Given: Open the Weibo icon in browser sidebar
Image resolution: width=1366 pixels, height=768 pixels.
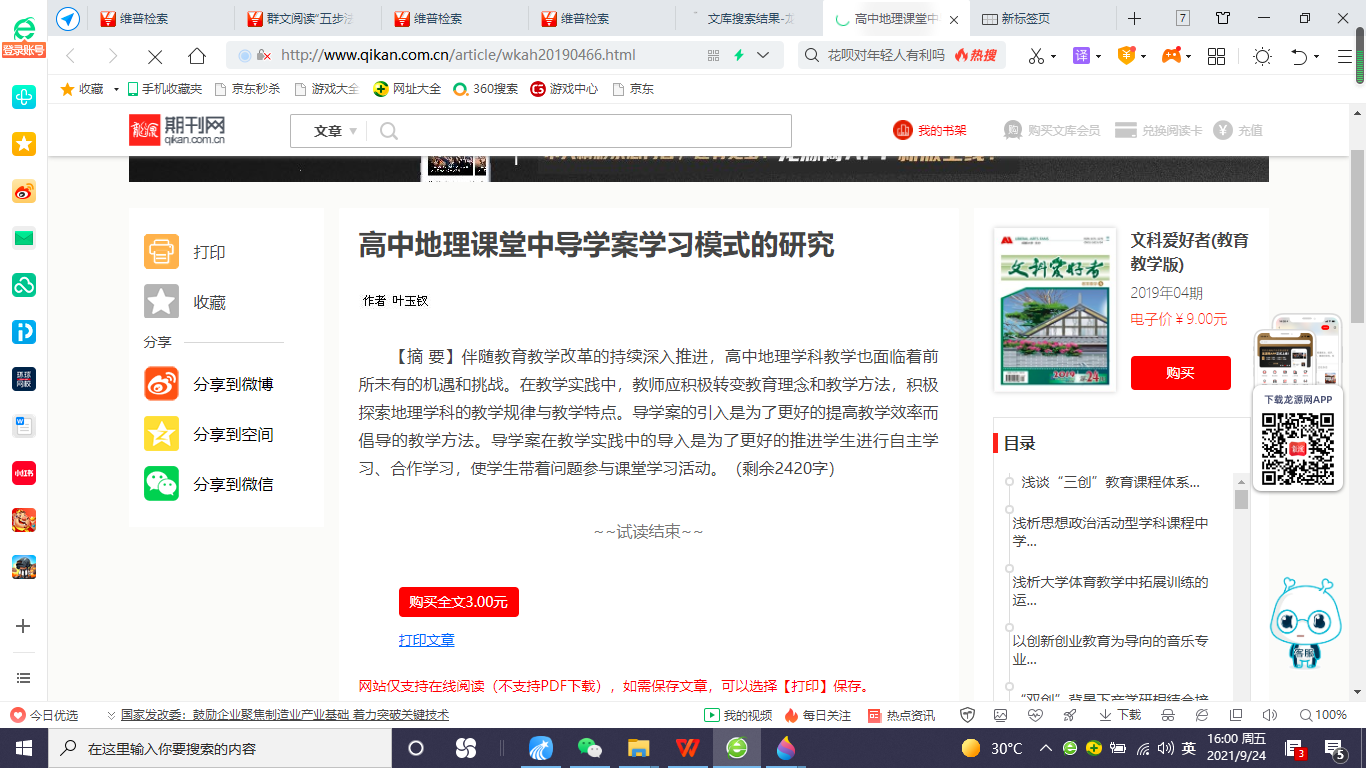Looking at the screenshot, I should (x=24, y=191).
